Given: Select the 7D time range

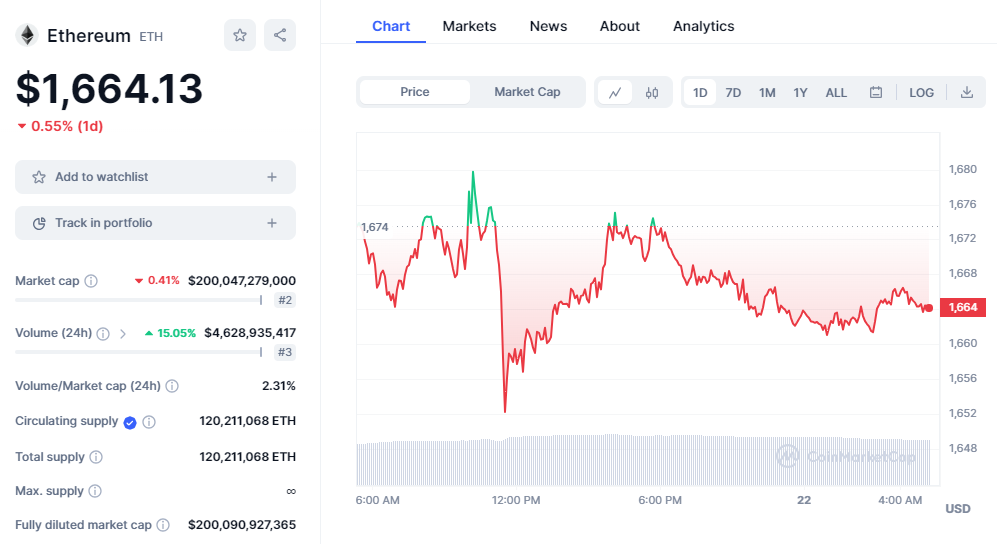Looking at the screenshot, I should click(x=733, y=93).
